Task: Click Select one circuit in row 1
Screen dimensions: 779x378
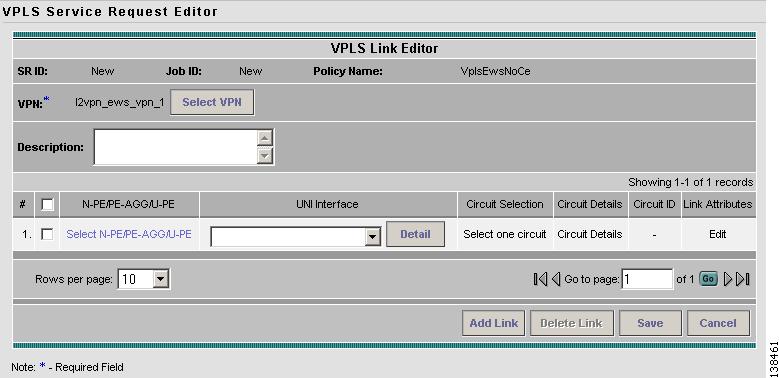Action: pyautogui.click(x=504, y=234)
